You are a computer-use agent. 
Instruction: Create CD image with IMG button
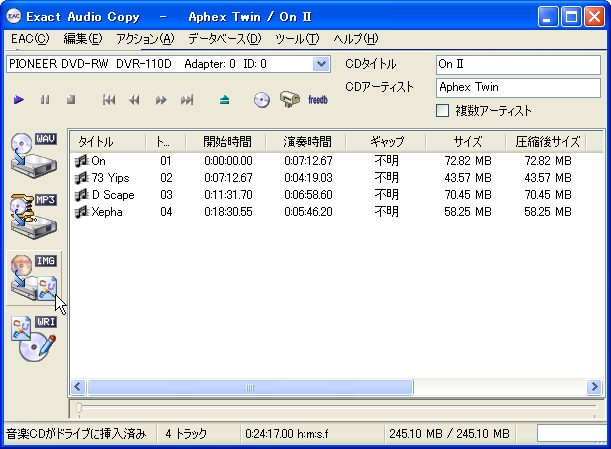coord(34,278)
